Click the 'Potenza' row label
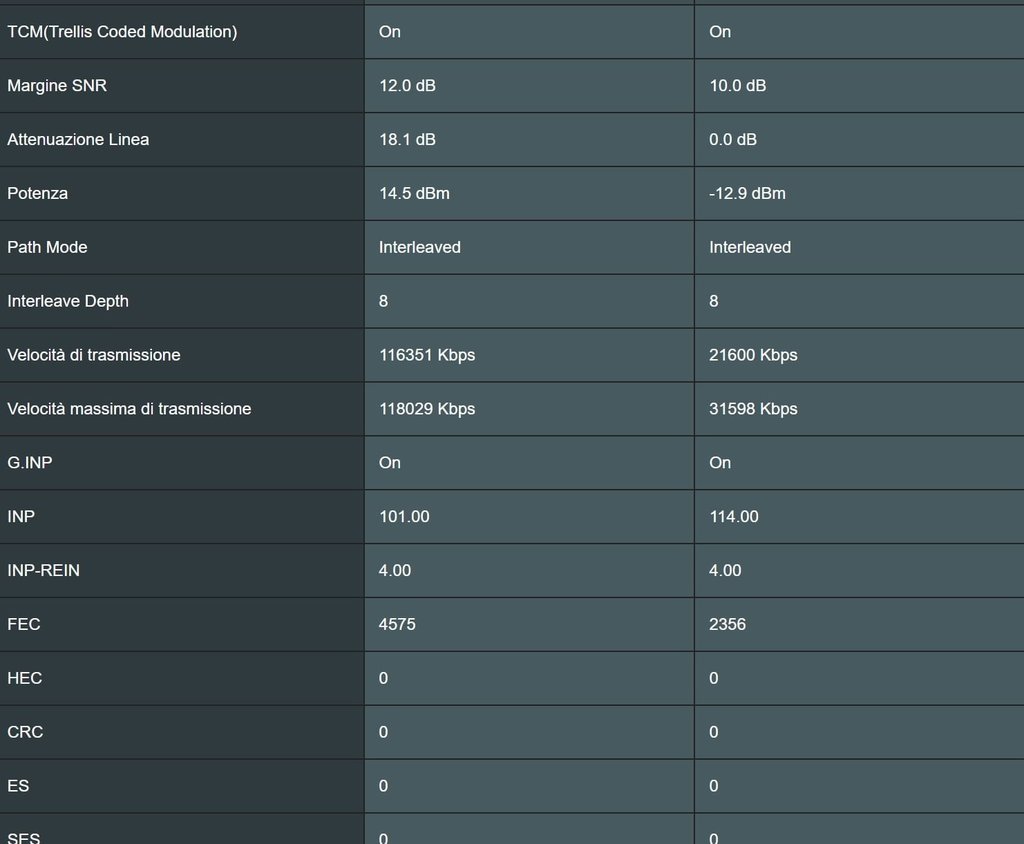Screen dimensions: 1024x844 [37, 193]
